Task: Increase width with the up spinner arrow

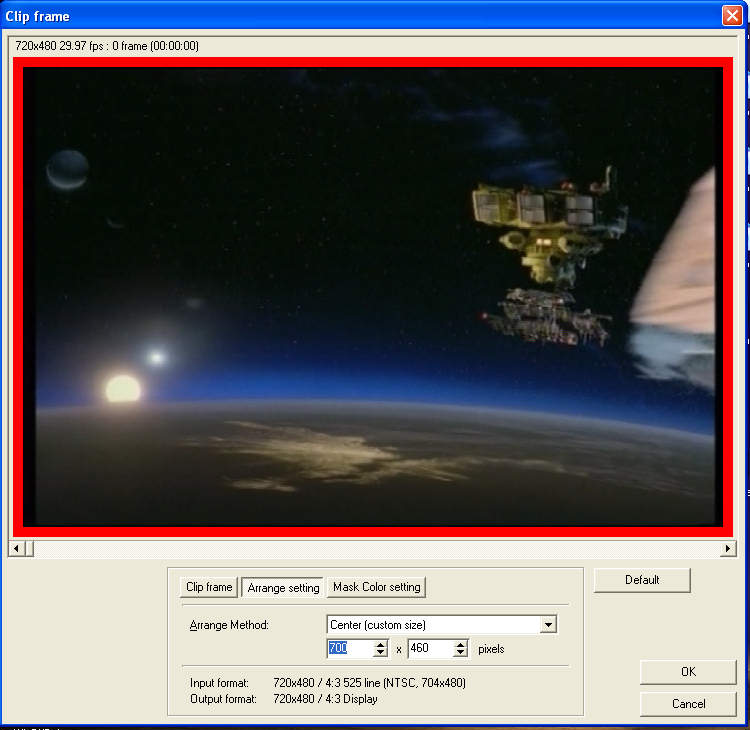Action: point(380,644)
